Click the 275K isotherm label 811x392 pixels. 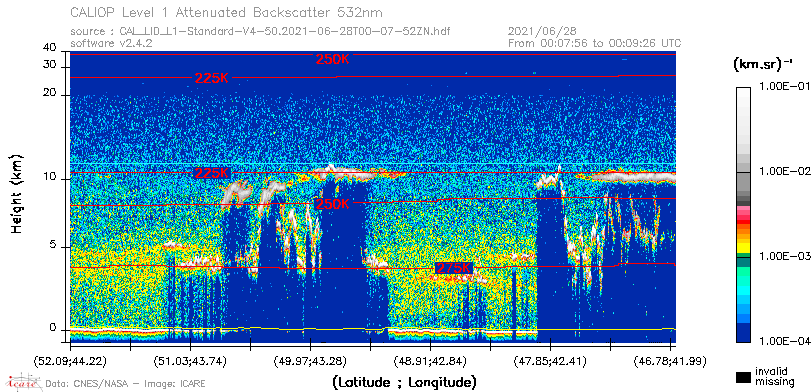(454, 268)
